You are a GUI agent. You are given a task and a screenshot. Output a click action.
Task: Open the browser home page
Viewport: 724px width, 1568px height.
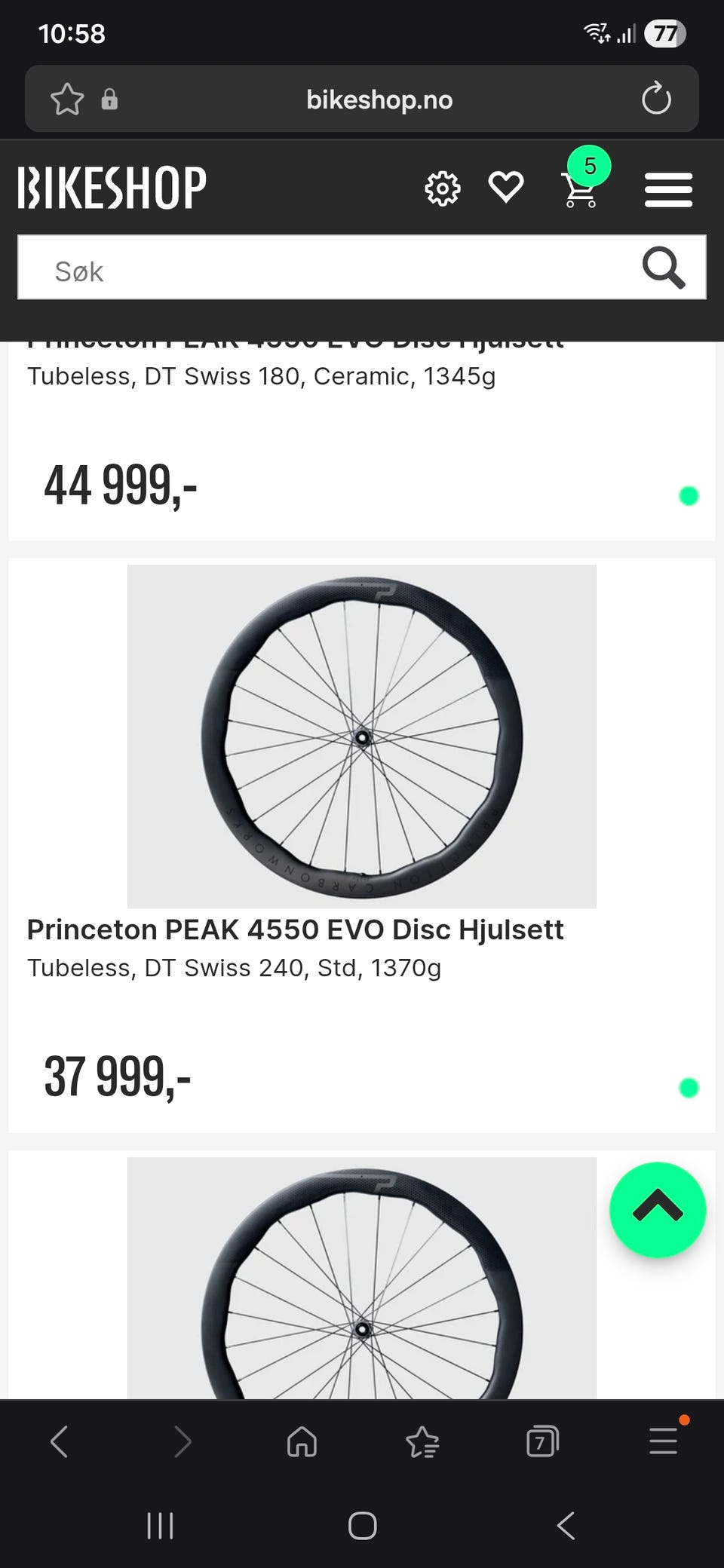pos(302,1441)
